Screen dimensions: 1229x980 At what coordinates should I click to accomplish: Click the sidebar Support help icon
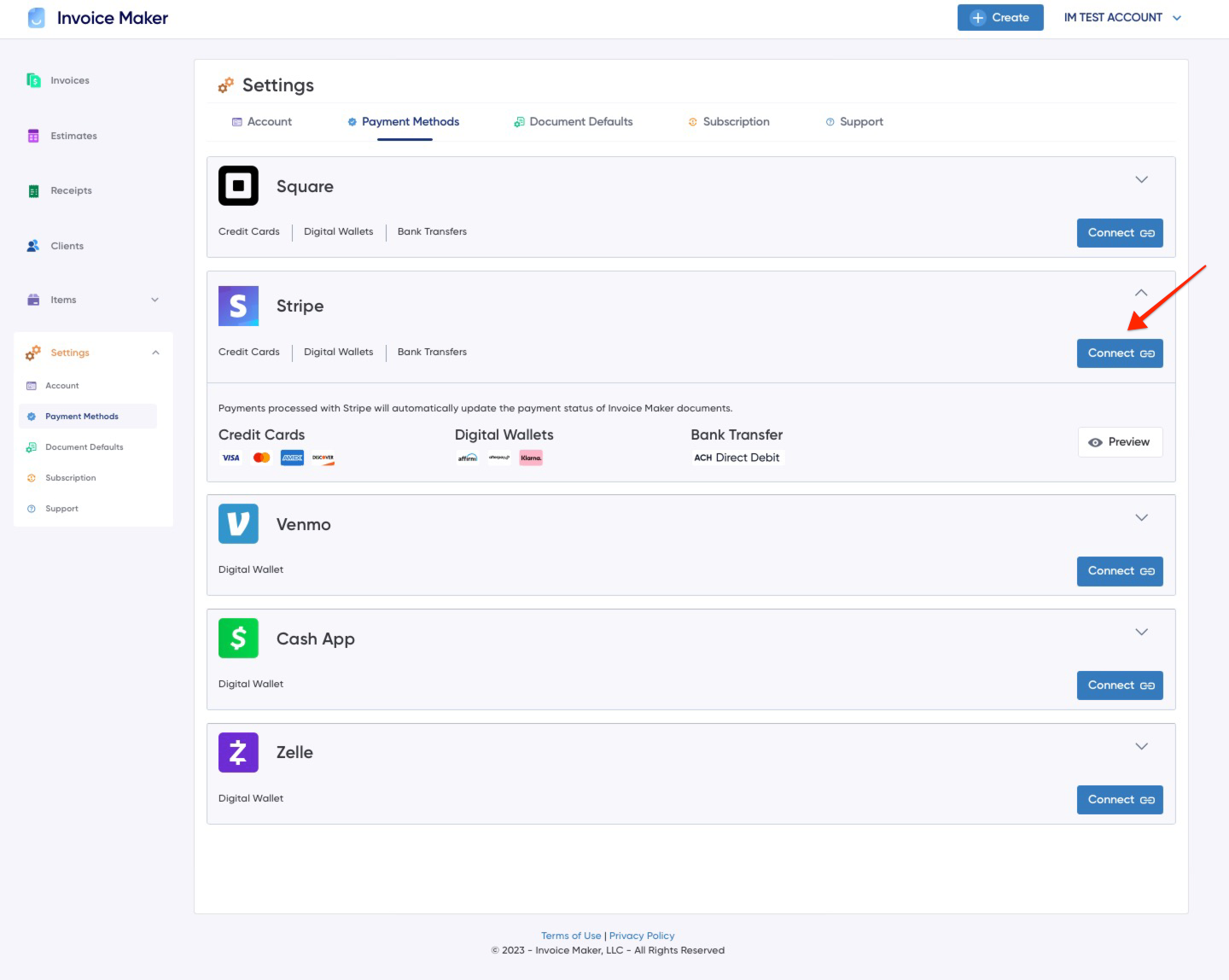[32, 509]
